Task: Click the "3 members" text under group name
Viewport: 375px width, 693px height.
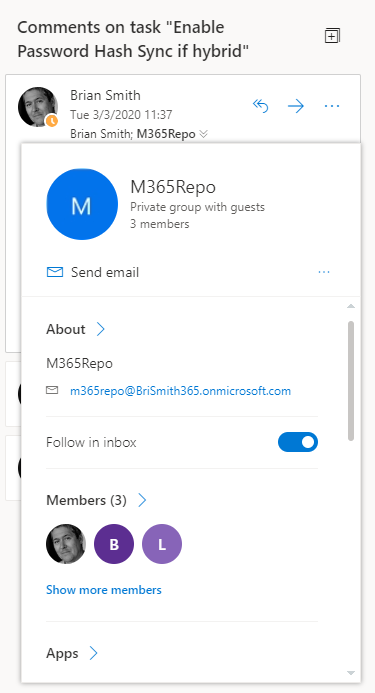Action: click(160, 224)
